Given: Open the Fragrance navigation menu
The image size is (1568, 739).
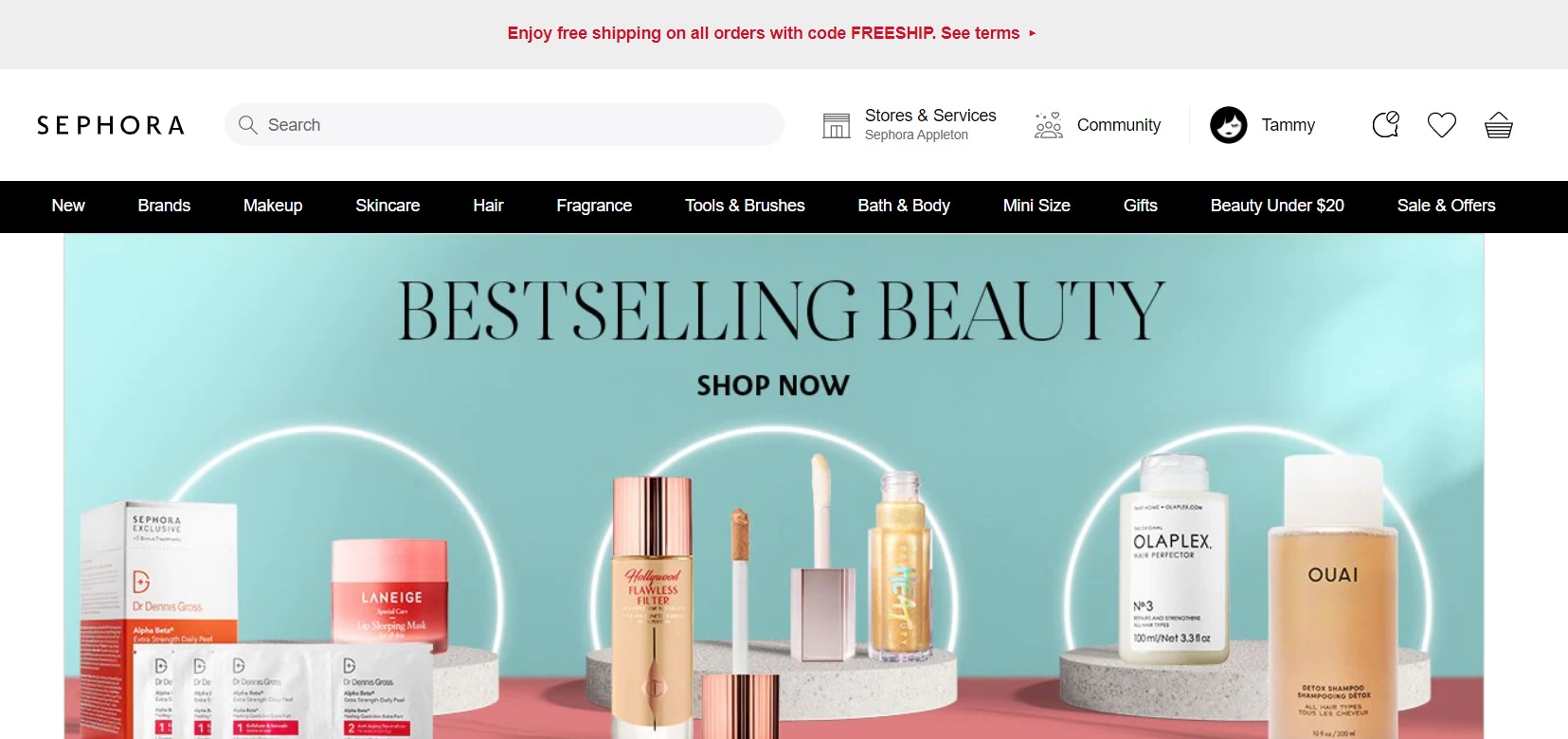Looking at the screenshot, I should (x=594, y=206).
